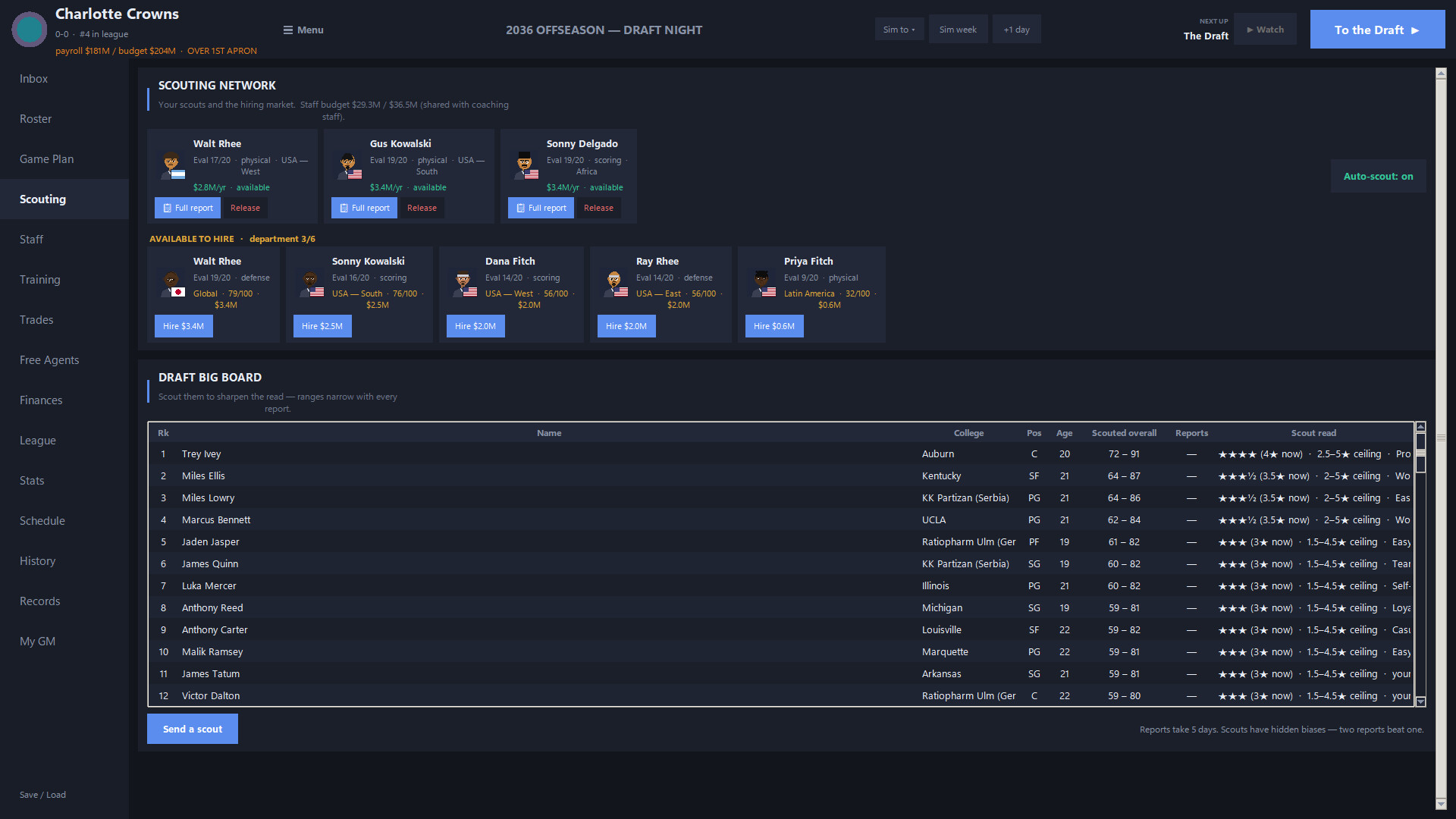1456x819 pixels.
Task: Open the hamburger Menu
Action: click(x=303, y=30)
